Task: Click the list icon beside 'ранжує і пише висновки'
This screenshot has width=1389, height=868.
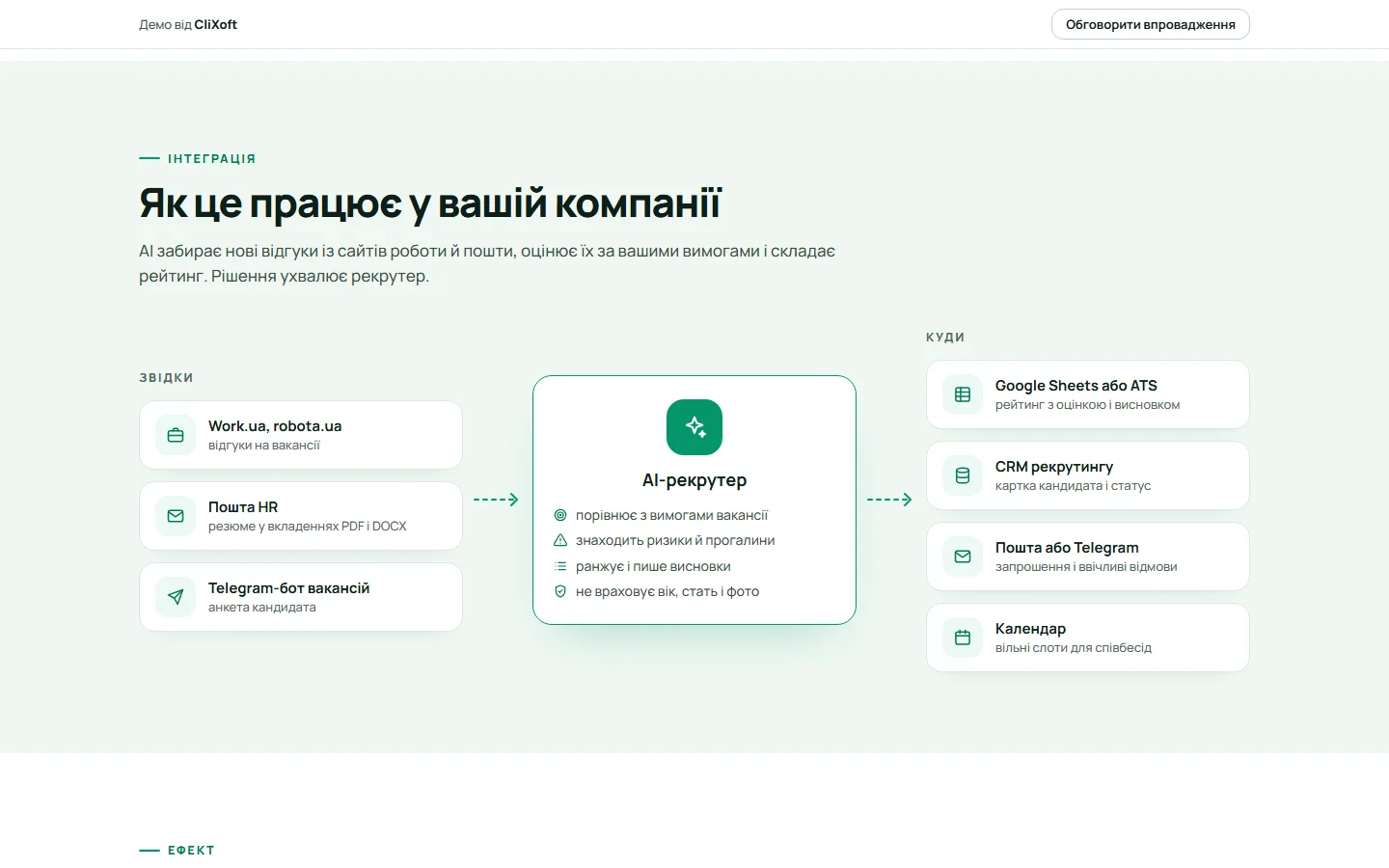Action: [x=560, y=566]
